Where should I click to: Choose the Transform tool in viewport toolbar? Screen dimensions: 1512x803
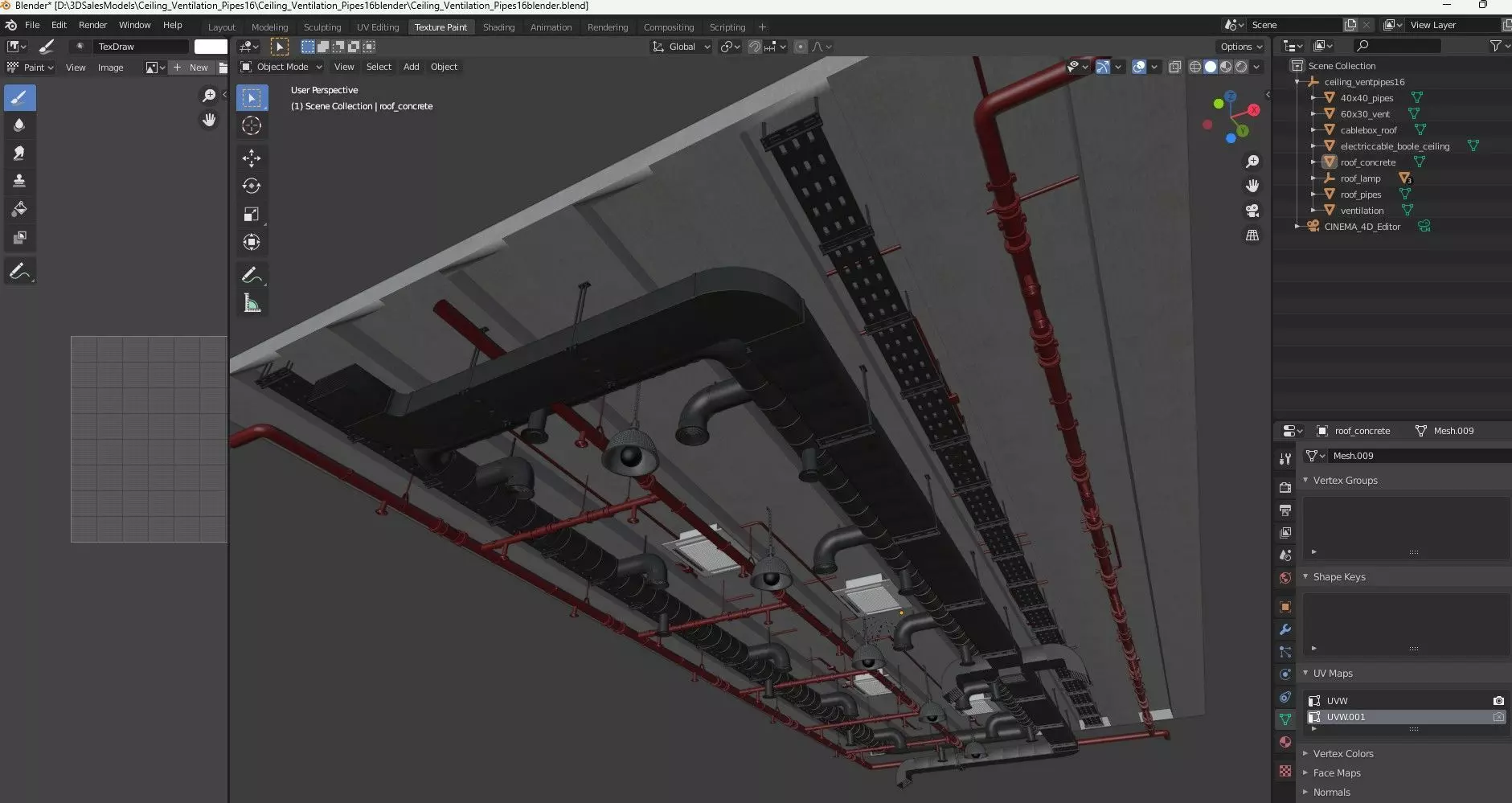coord(252,242)
